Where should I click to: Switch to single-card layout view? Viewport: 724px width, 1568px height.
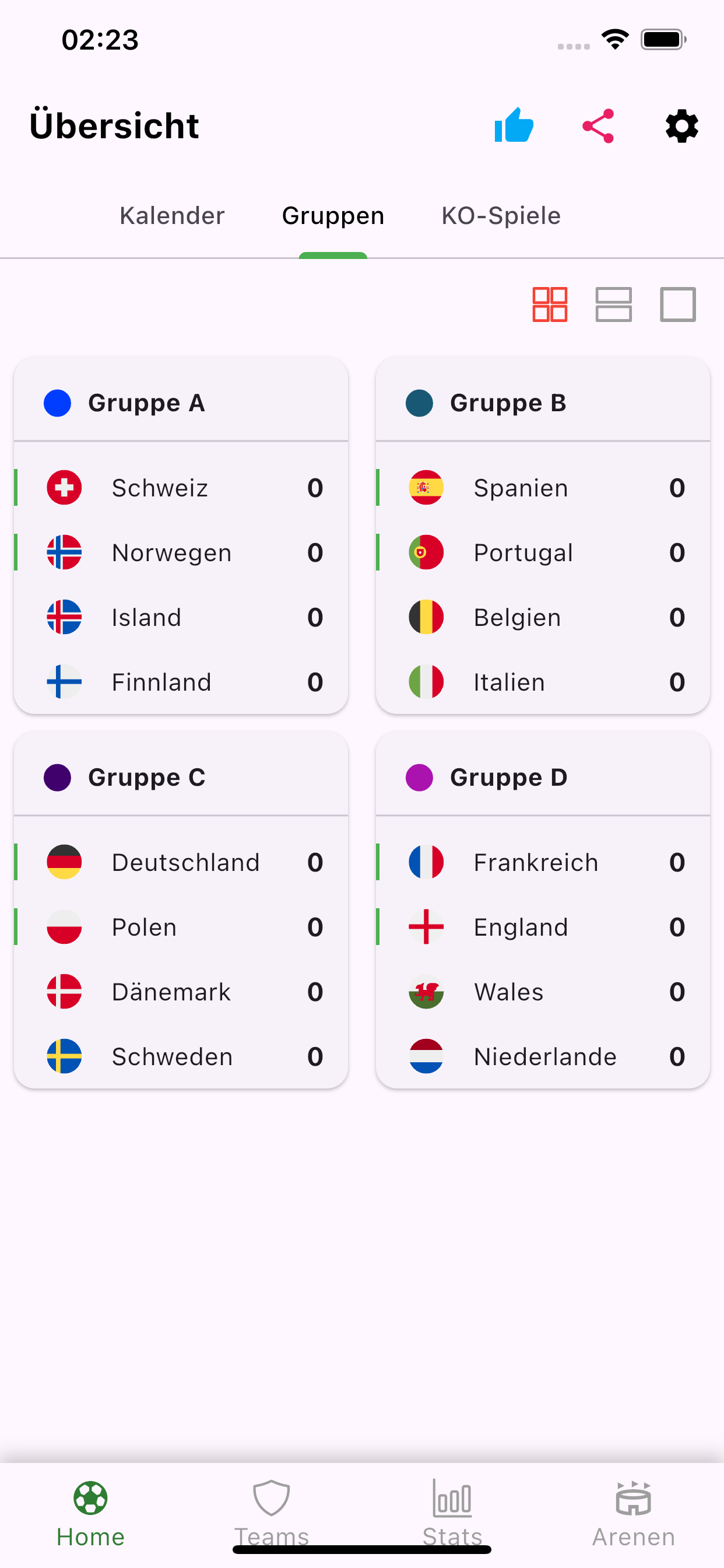coord(679,304)
